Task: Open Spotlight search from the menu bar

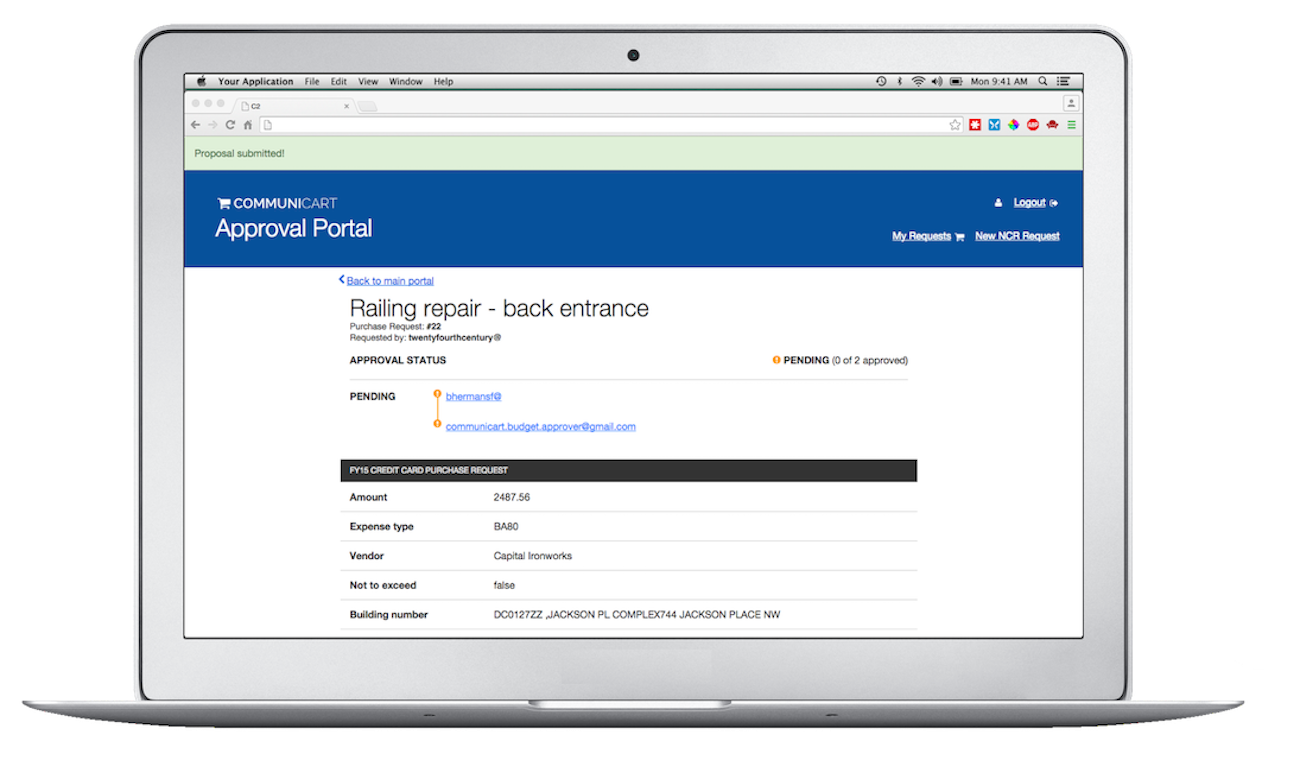Action: [1043, 81]
